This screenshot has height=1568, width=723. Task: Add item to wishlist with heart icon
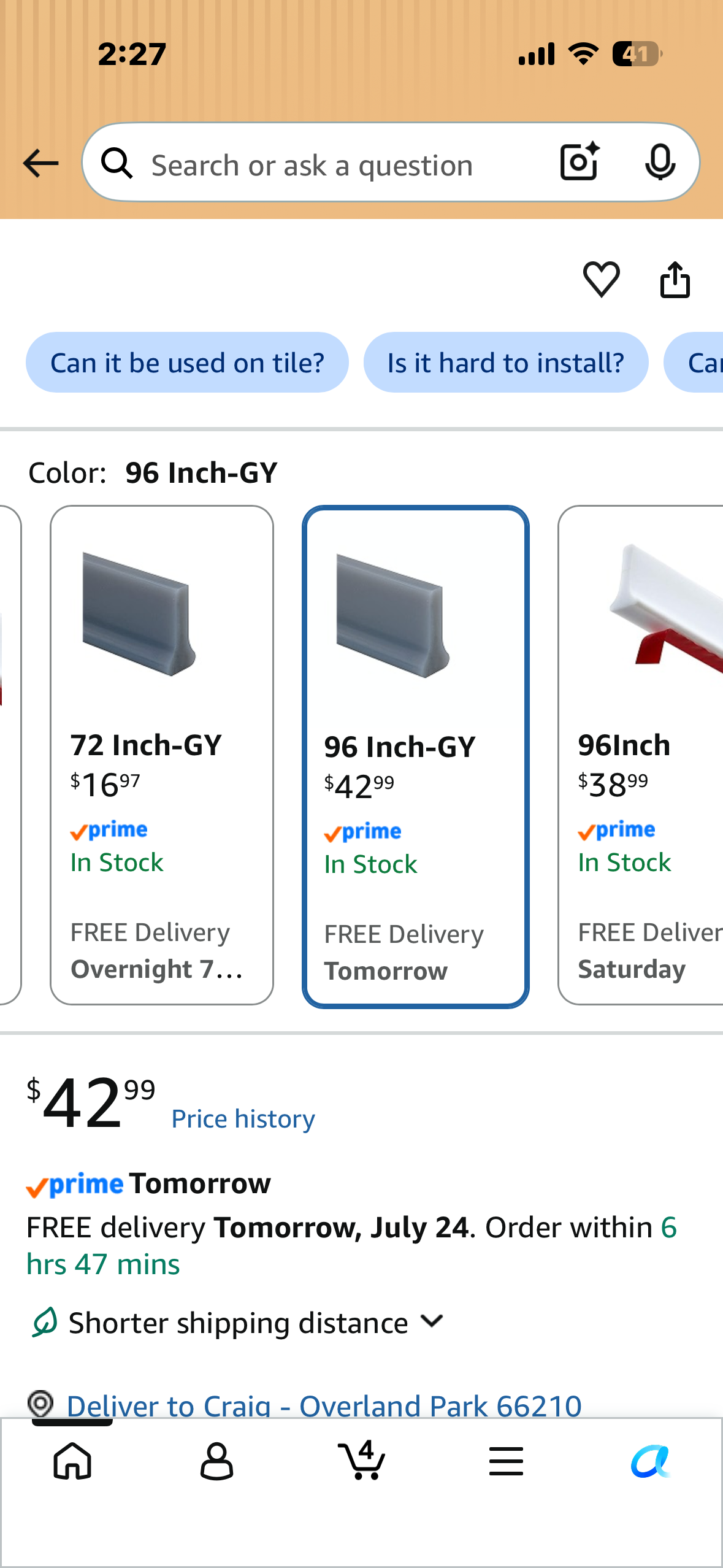tap(601, 280)
